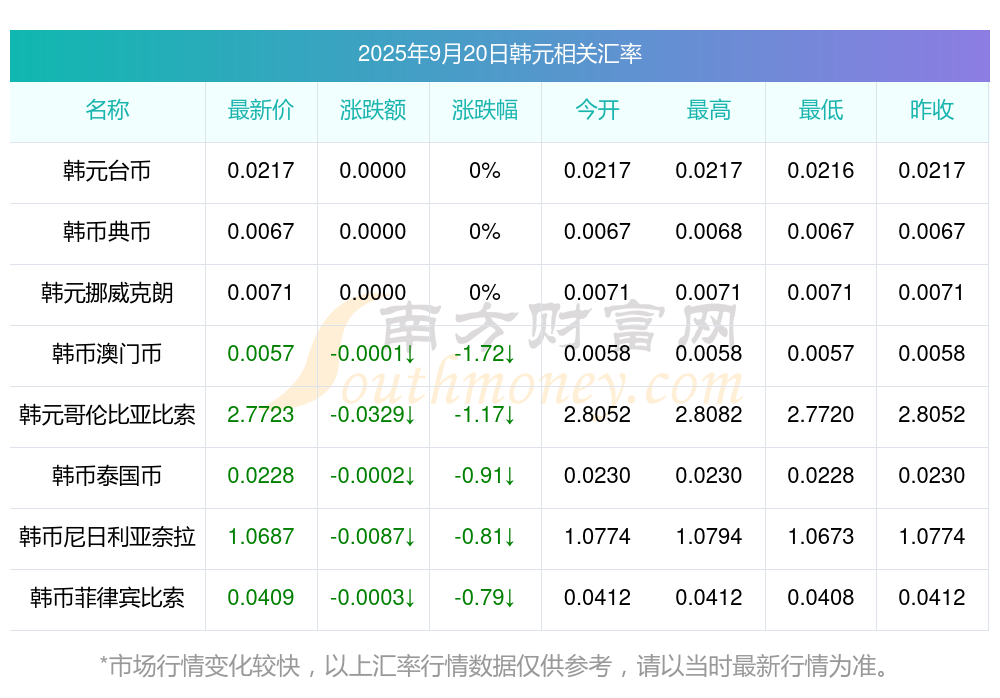Click previous close 0.0412 in 昨收 column
This screenshot has width=1000, height=698.
click(x=932, y=598)
